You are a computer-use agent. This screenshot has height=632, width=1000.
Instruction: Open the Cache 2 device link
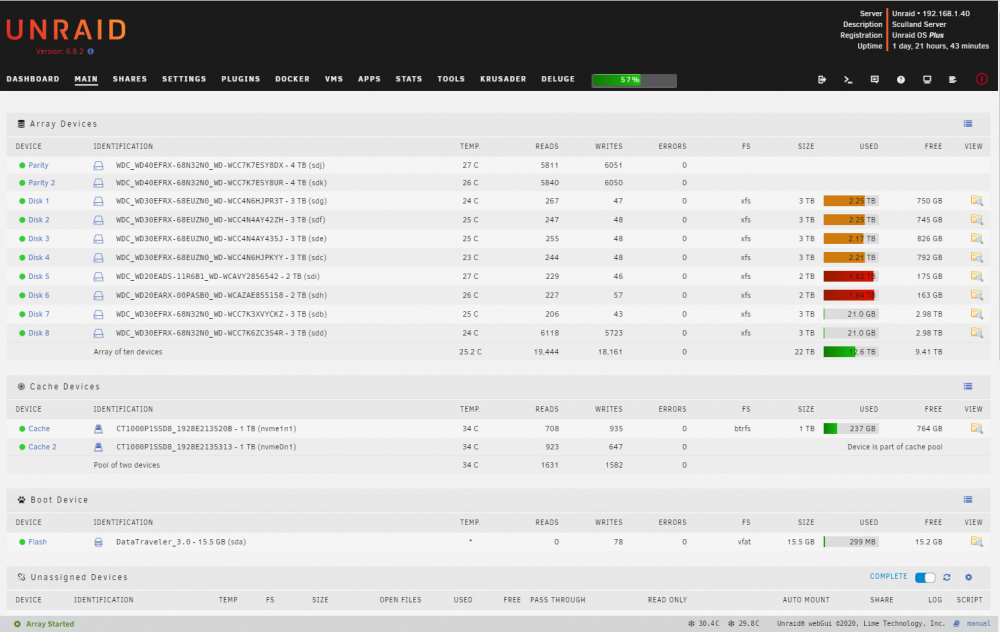[42, 447]
